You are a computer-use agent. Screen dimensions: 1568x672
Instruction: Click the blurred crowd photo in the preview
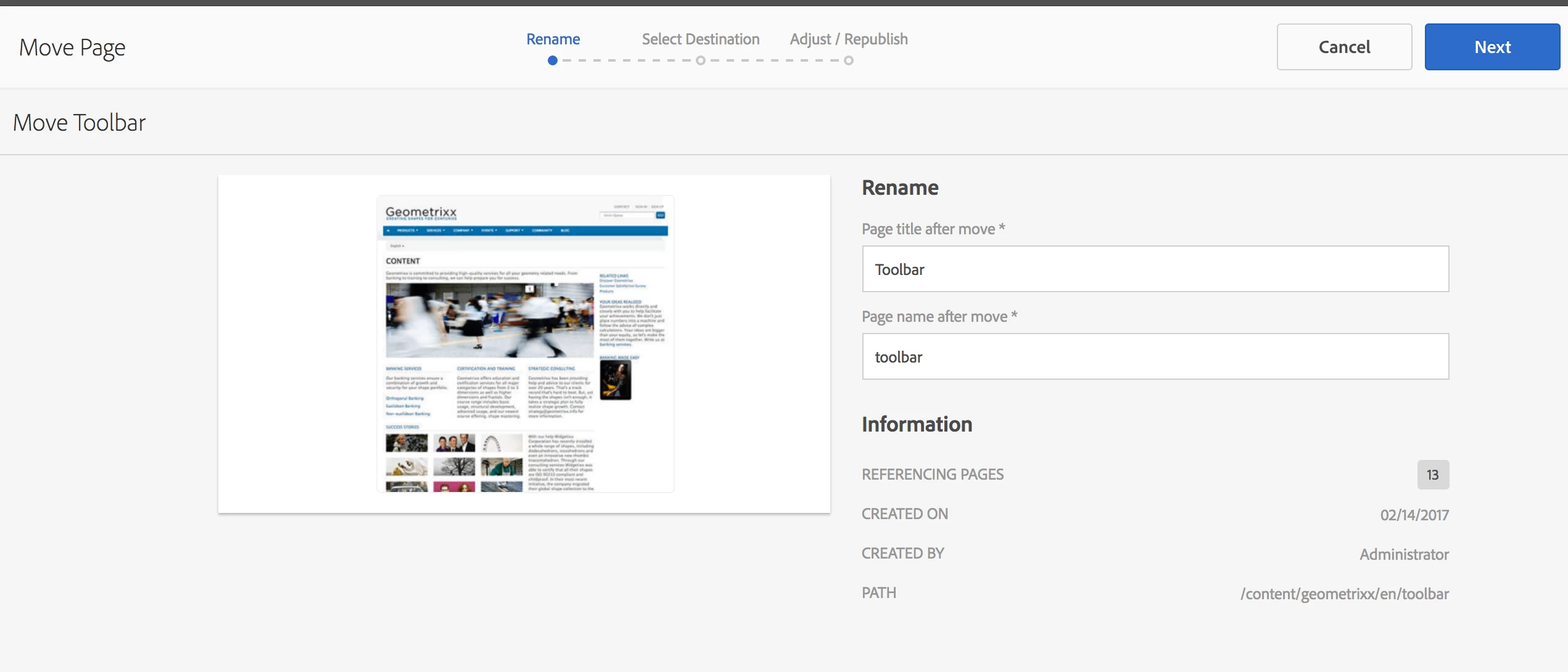click(489, 320)
